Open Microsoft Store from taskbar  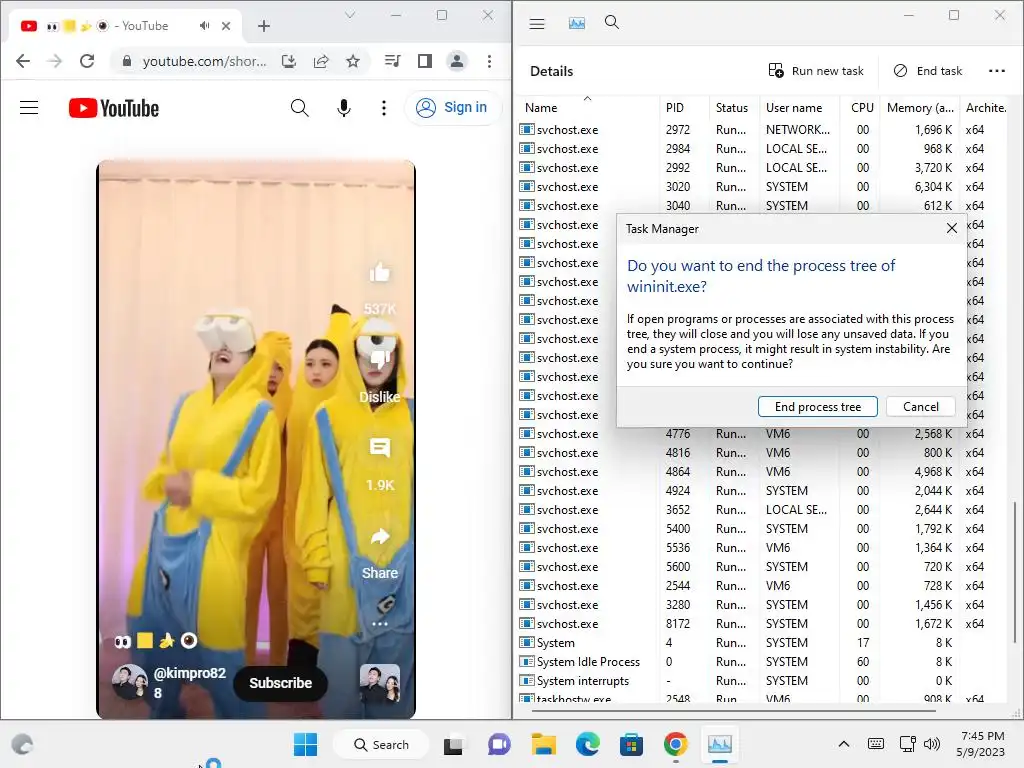pyautogui.click(x=632, y=744)
